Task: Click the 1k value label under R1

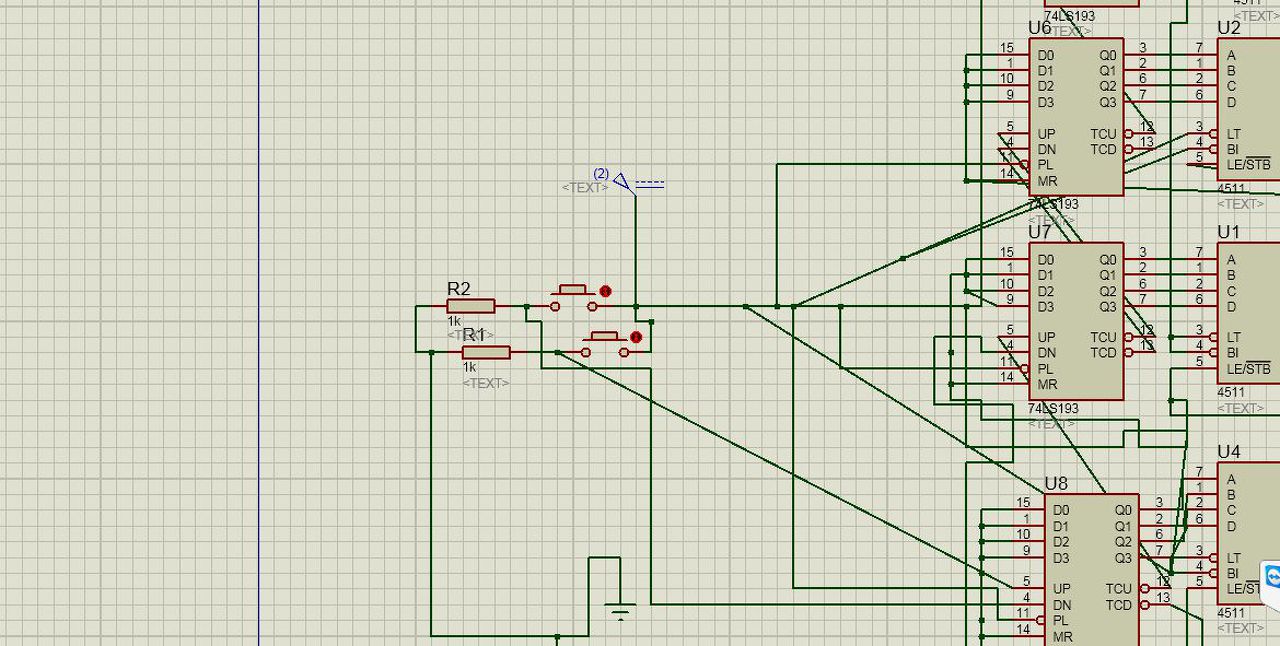Action: click(x=469, y=367)
